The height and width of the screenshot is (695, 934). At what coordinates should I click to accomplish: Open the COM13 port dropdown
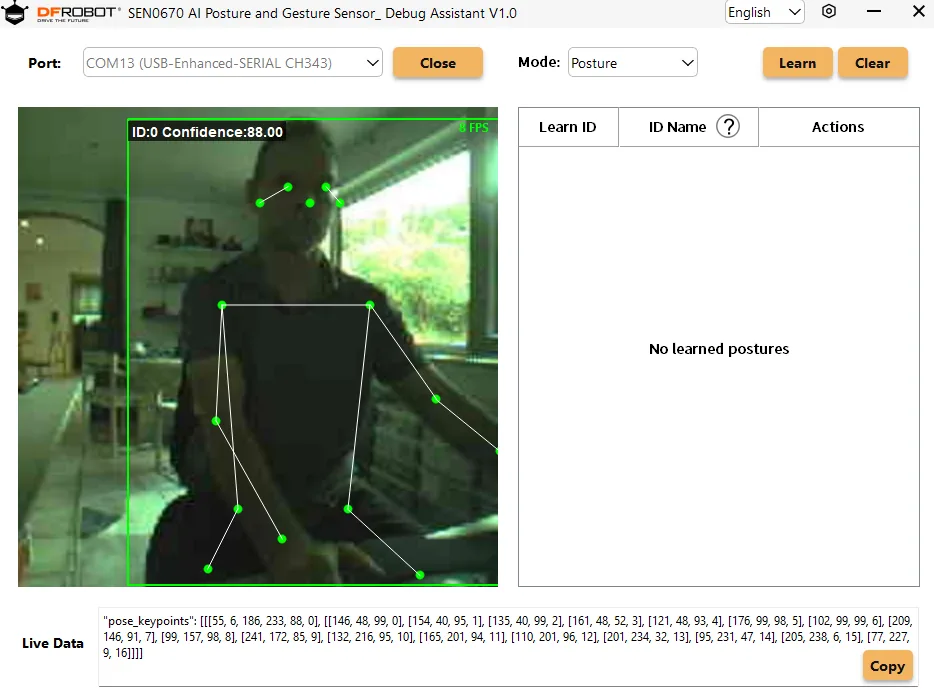(233, 63)
